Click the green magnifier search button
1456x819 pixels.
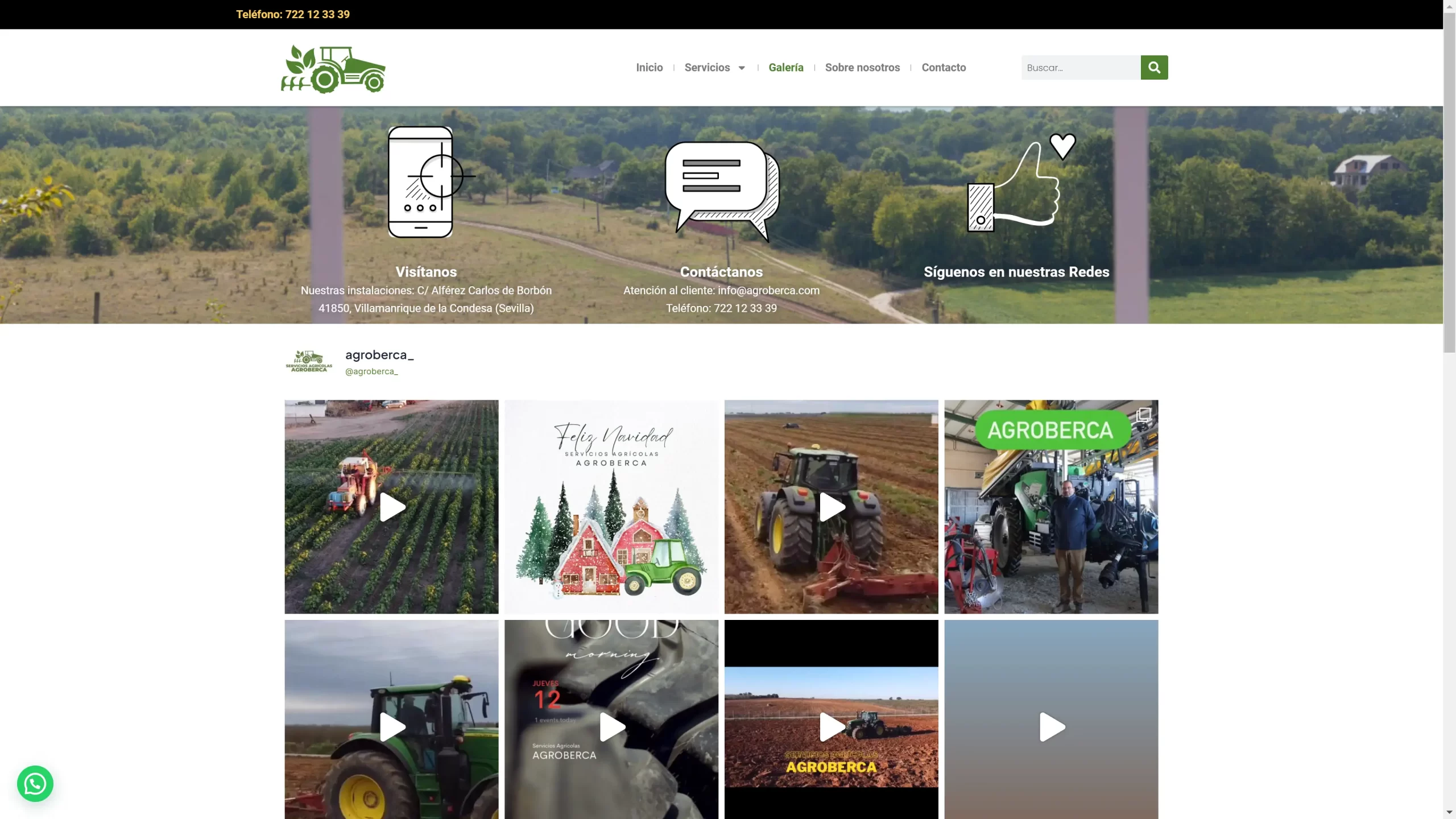tap(1153, 68)
